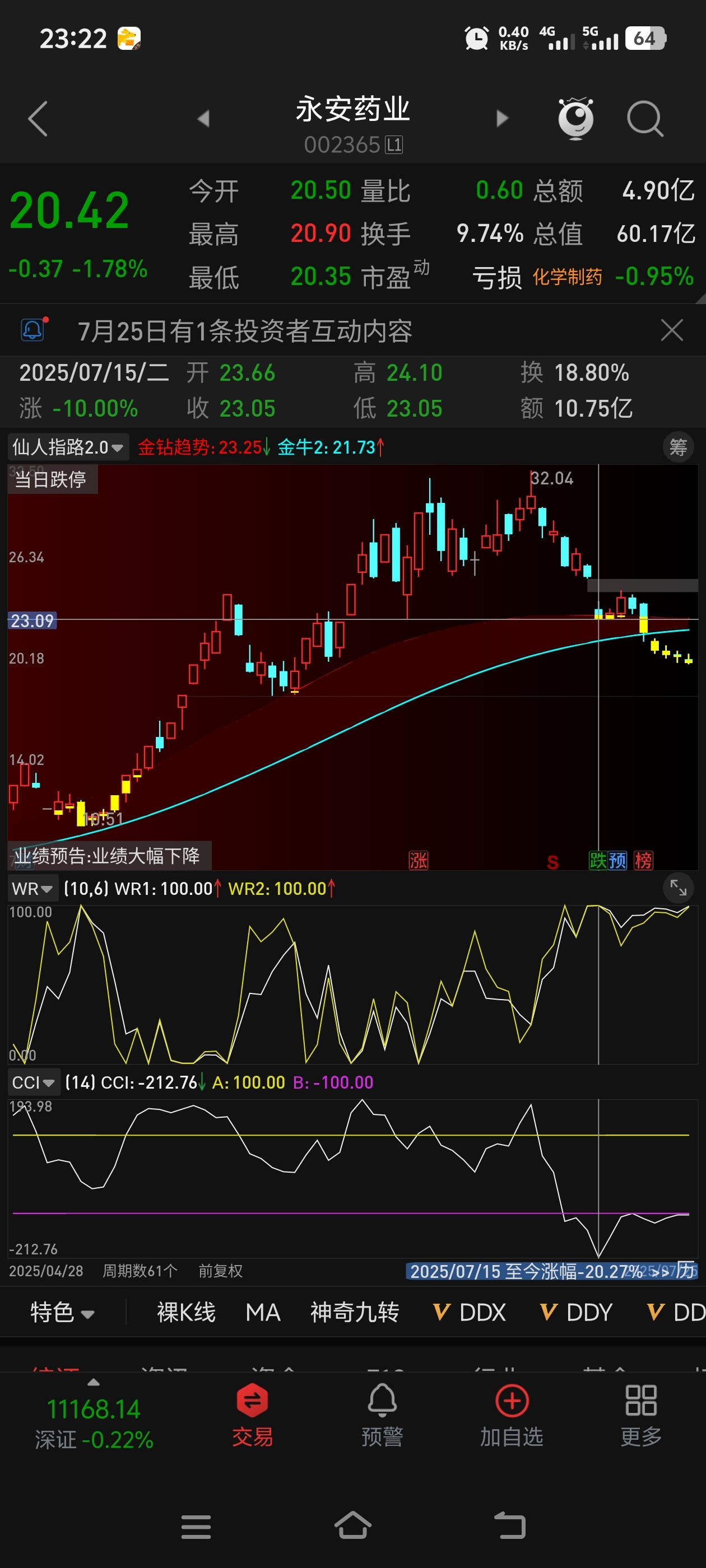Tap the 永安药业 stock title
This screenshot has width=706, height=1568.
click(352, 109)
